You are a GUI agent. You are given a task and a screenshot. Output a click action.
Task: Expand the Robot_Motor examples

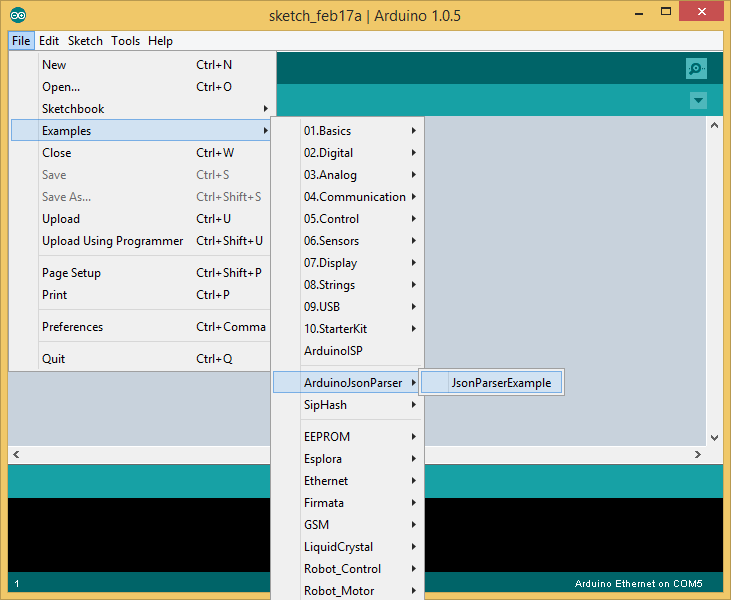[x=347, y=590]
